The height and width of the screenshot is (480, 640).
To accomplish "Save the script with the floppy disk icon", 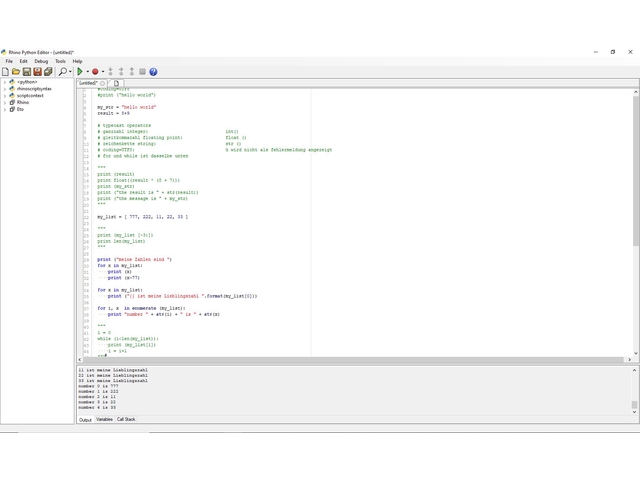I will (27, 72).
